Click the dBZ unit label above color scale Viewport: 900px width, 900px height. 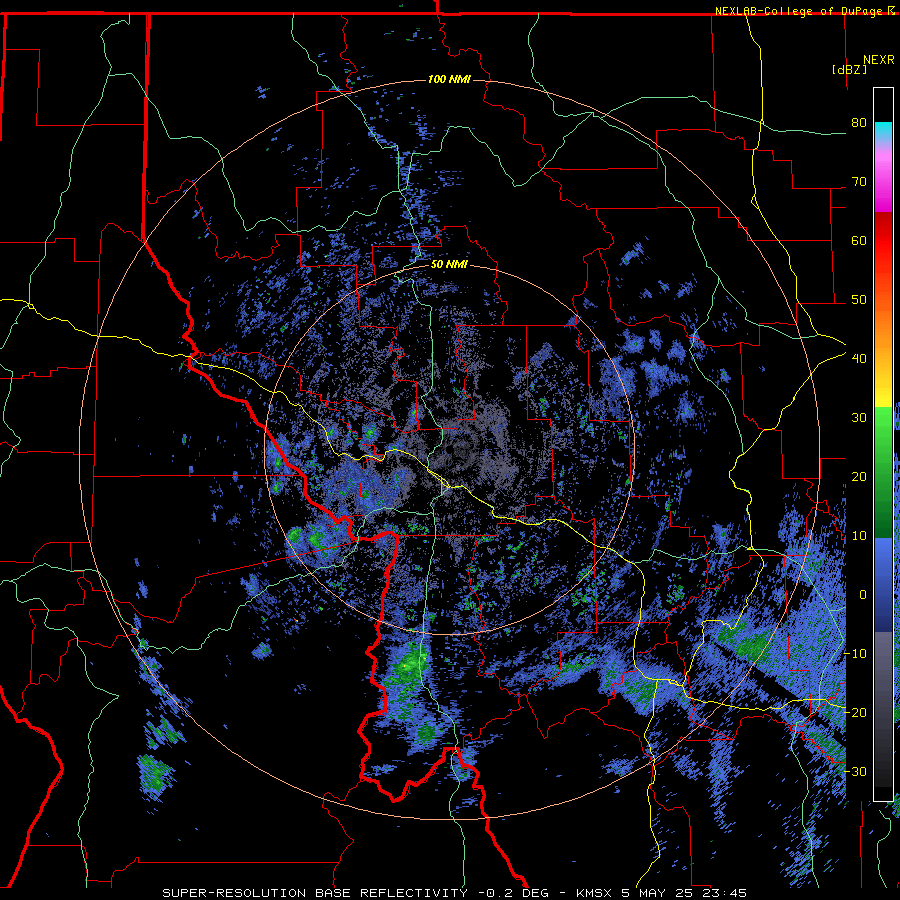tap(849, 70)
